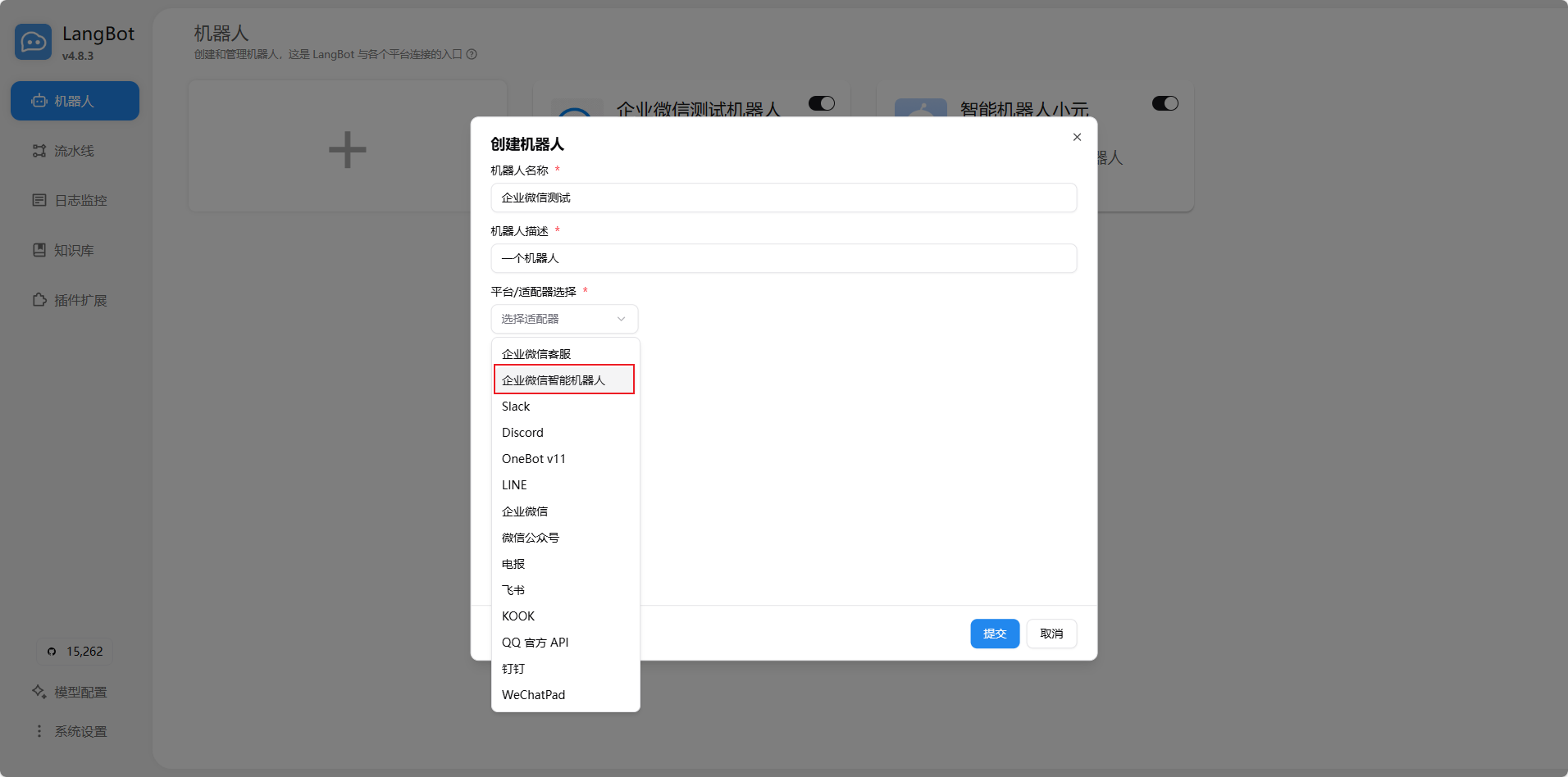Click the 智能机器人小元 bot card title
The image size is (1568, 777).
point(1024,109)
